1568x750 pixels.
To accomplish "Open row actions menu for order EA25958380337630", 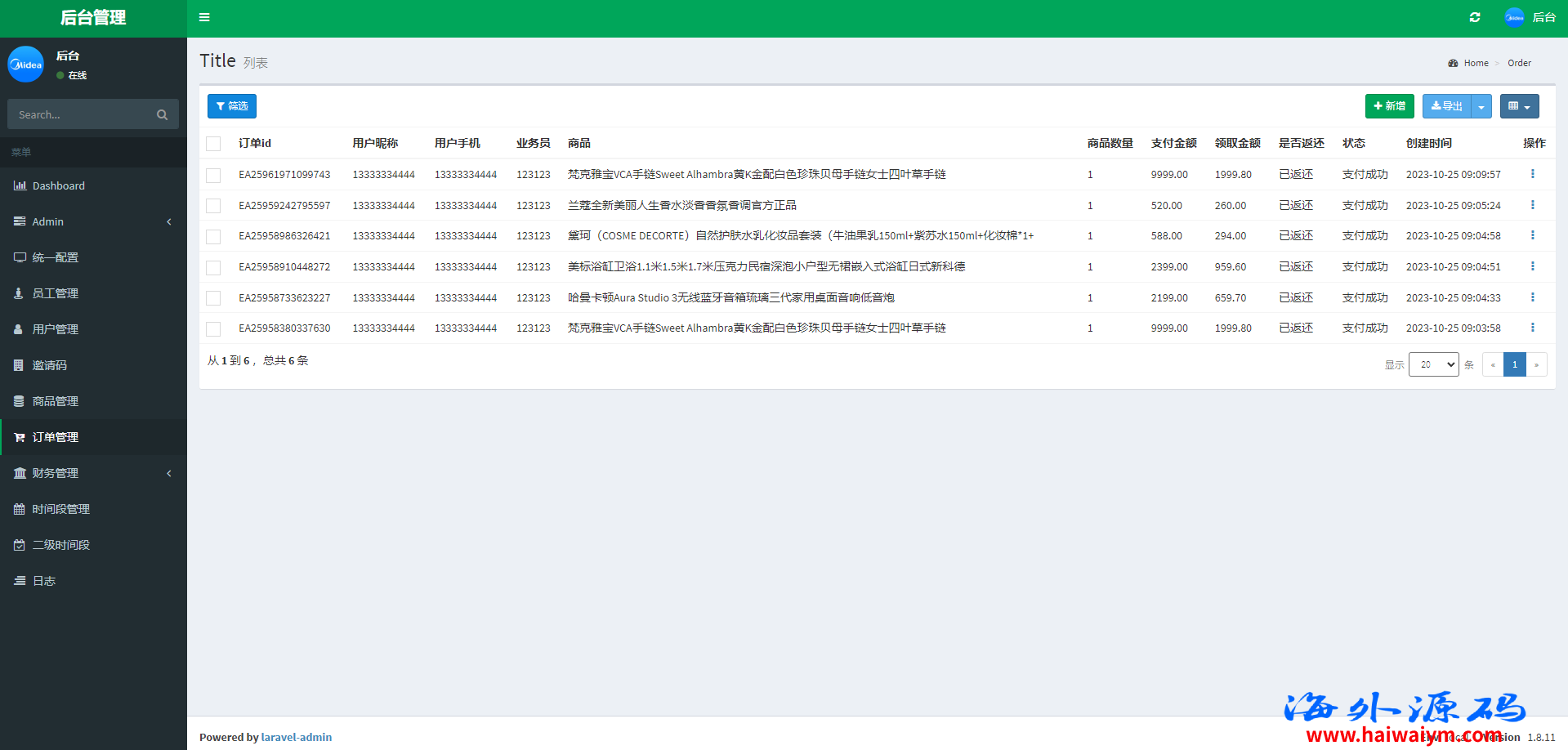I will click(x=1532, y=328).
